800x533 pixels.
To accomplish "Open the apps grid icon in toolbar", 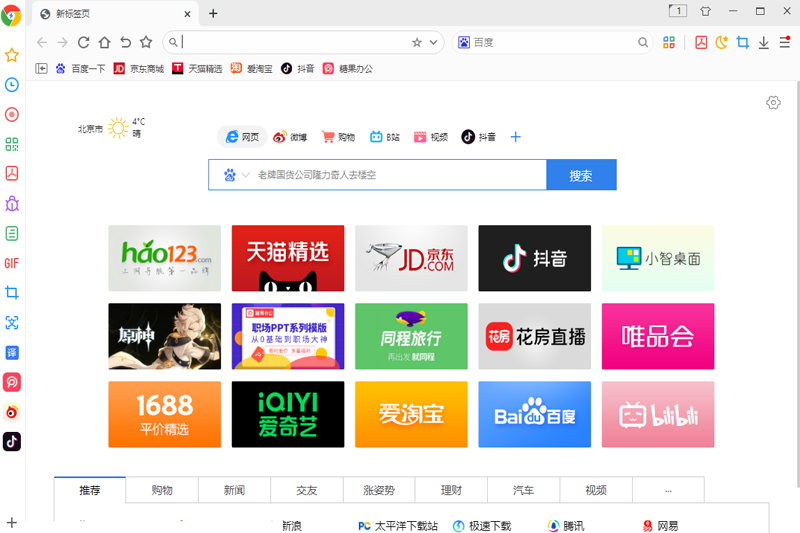I will point(669,42).
